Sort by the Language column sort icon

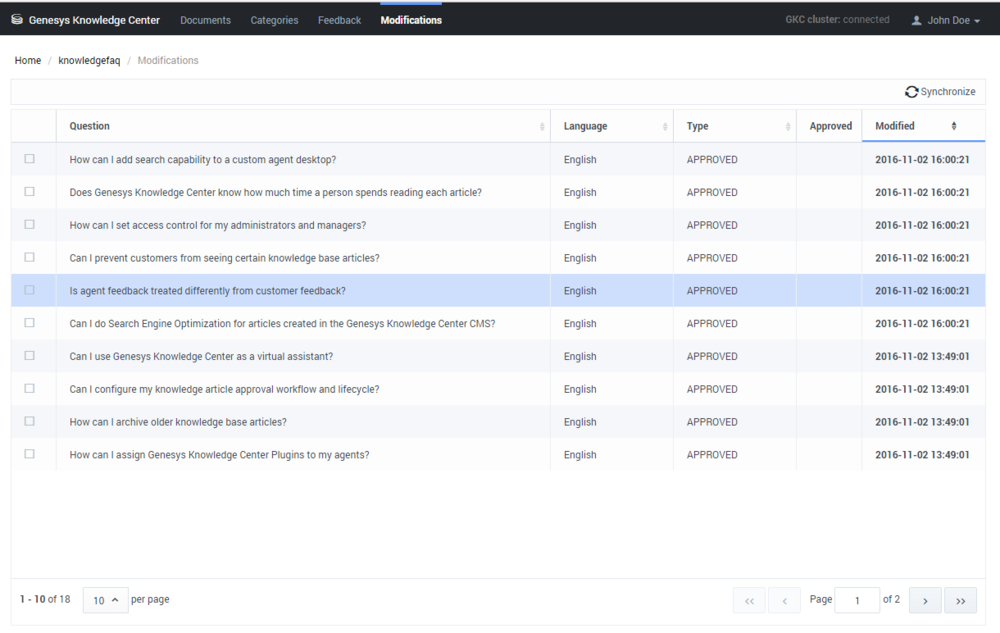pos(665,127)
